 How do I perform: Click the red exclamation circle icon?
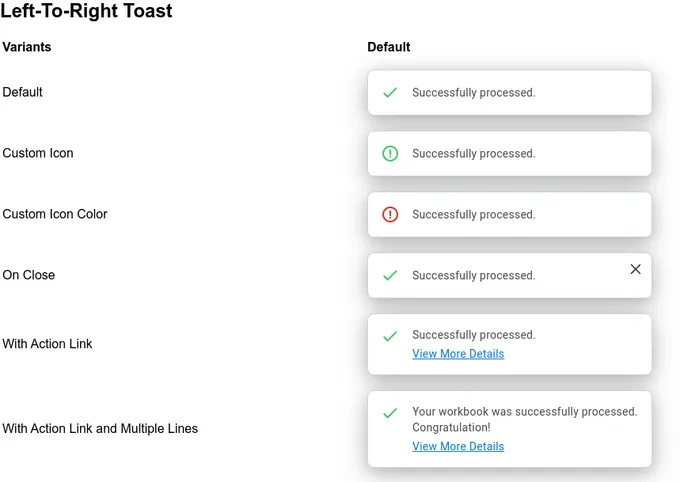390,214
